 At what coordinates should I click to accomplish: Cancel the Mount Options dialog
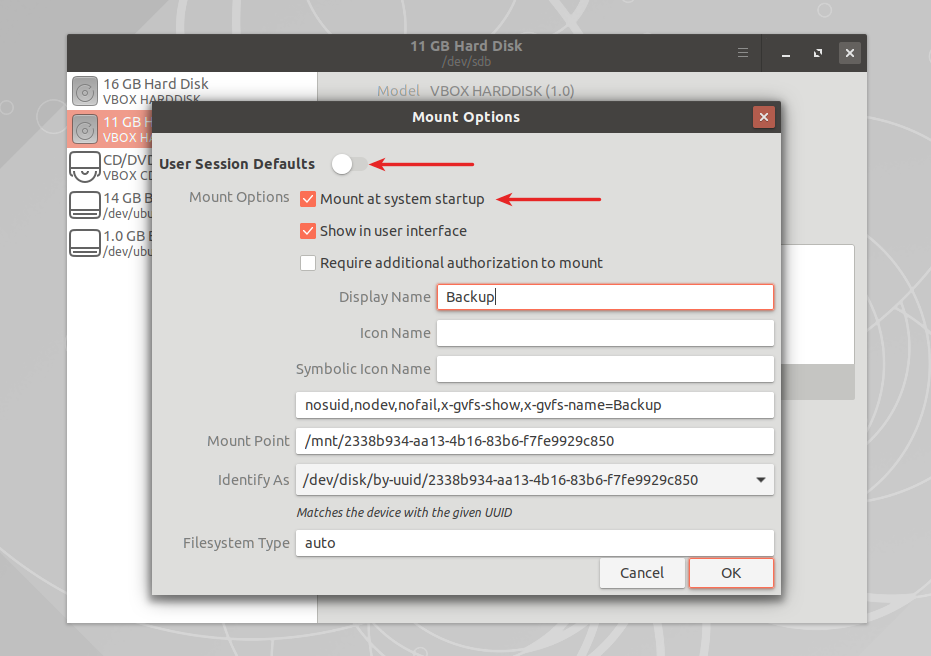(x=642, y=573)
